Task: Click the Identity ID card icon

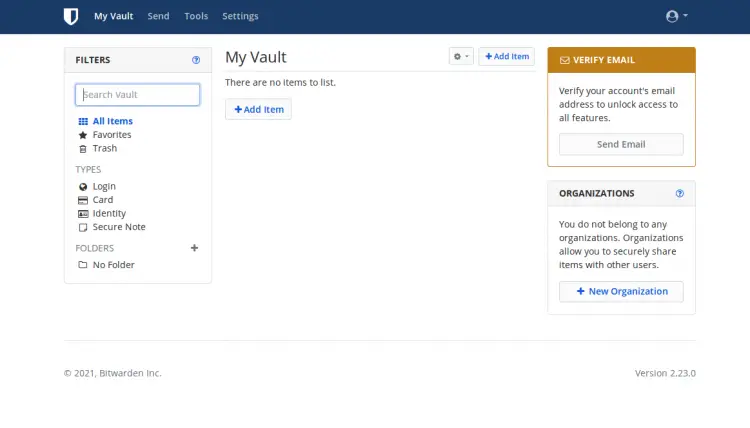Action: click(x=83, y=214)
